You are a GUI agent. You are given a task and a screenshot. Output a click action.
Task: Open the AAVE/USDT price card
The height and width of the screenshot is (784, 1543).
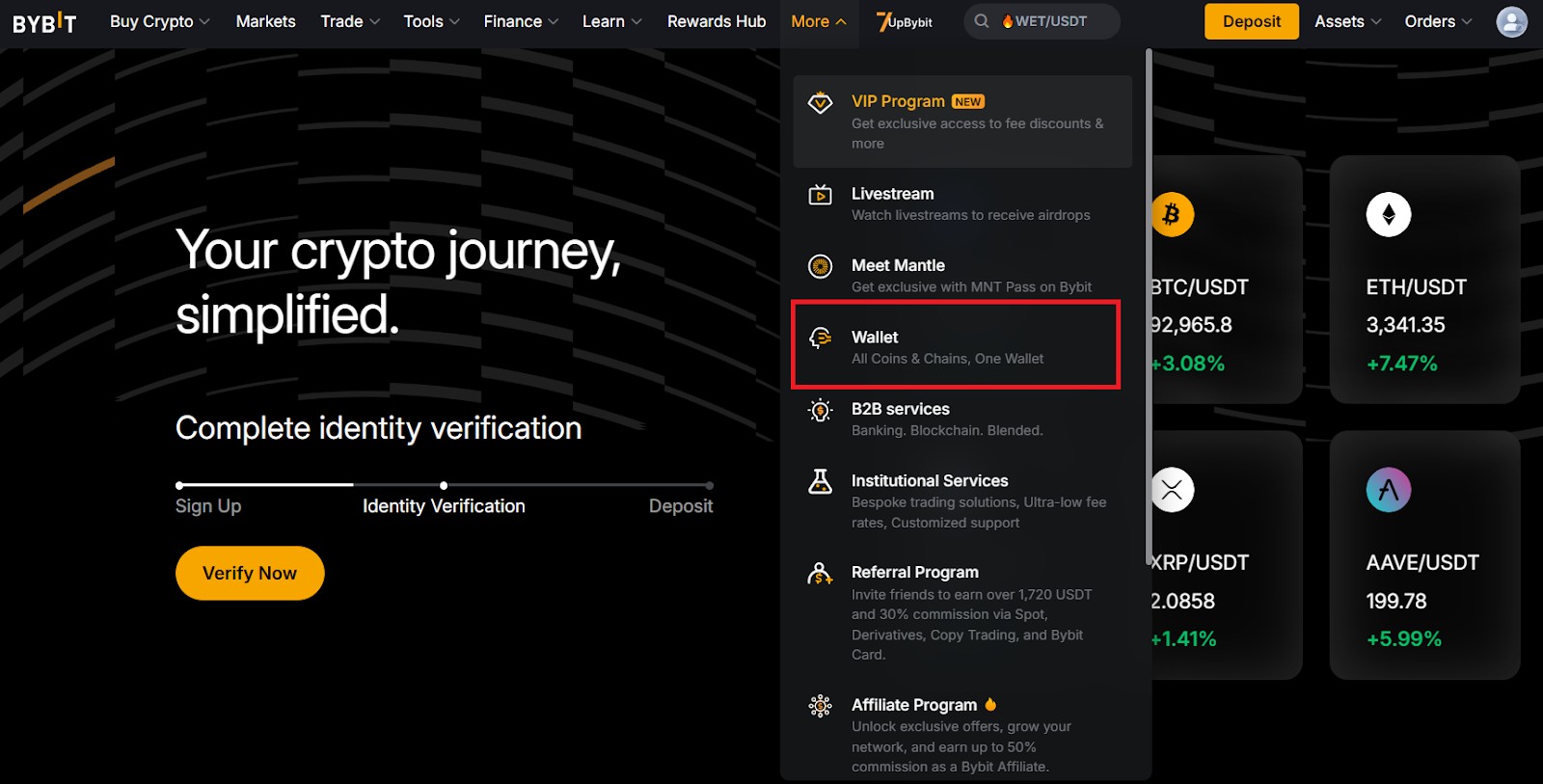coord(1424,554)
